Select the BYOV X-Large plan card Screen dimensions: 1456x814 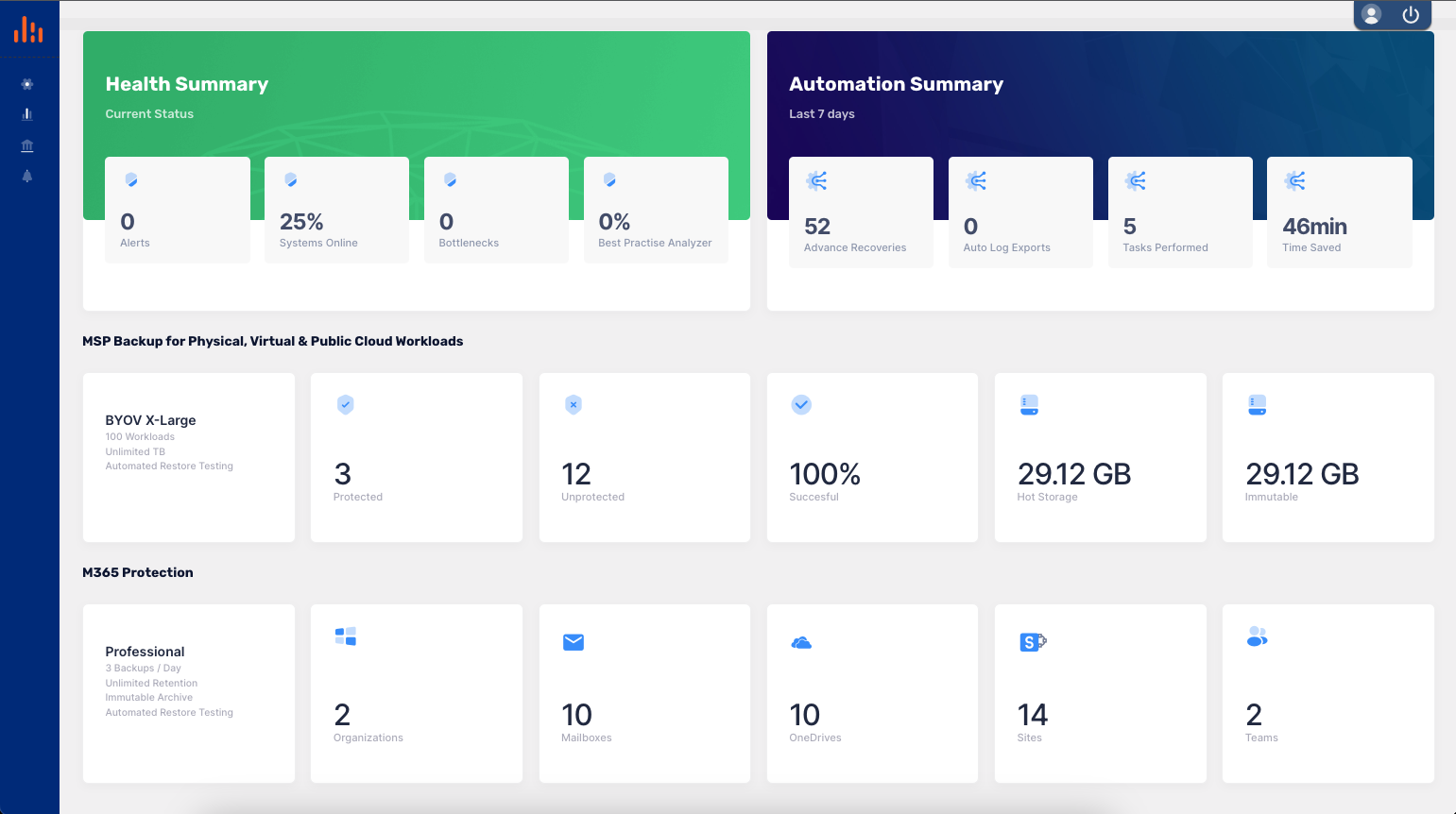coord(189,457)
